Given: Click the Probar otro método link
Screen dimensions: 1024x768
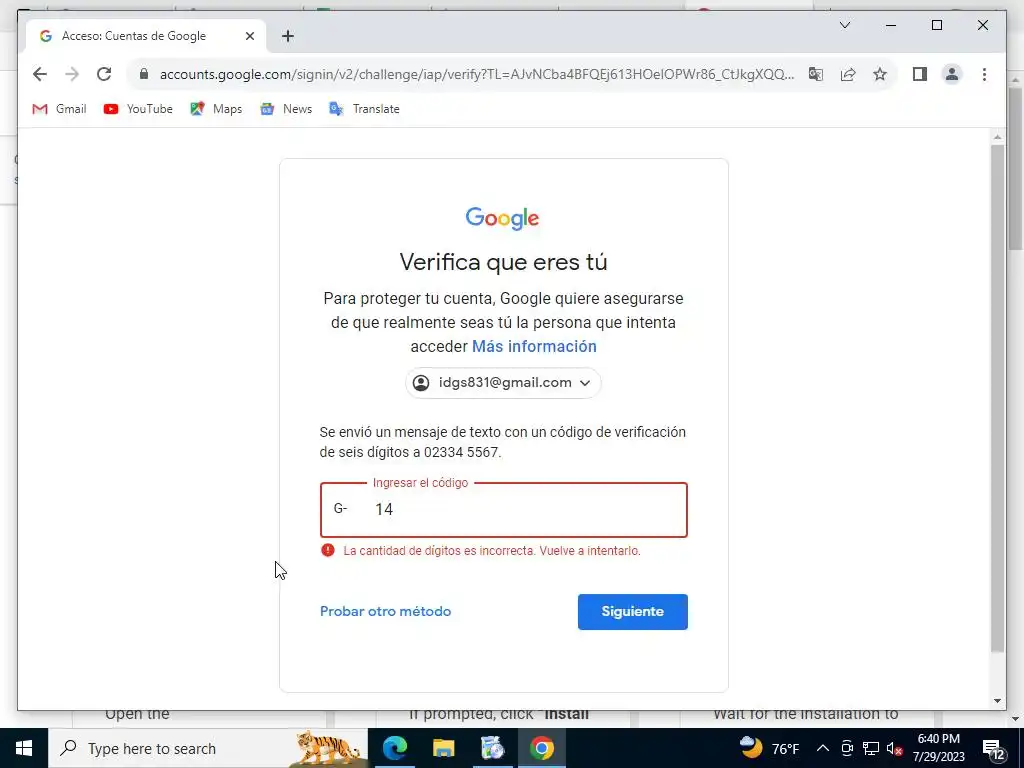Looking at the screenshot, I should [x=385, y=612].
